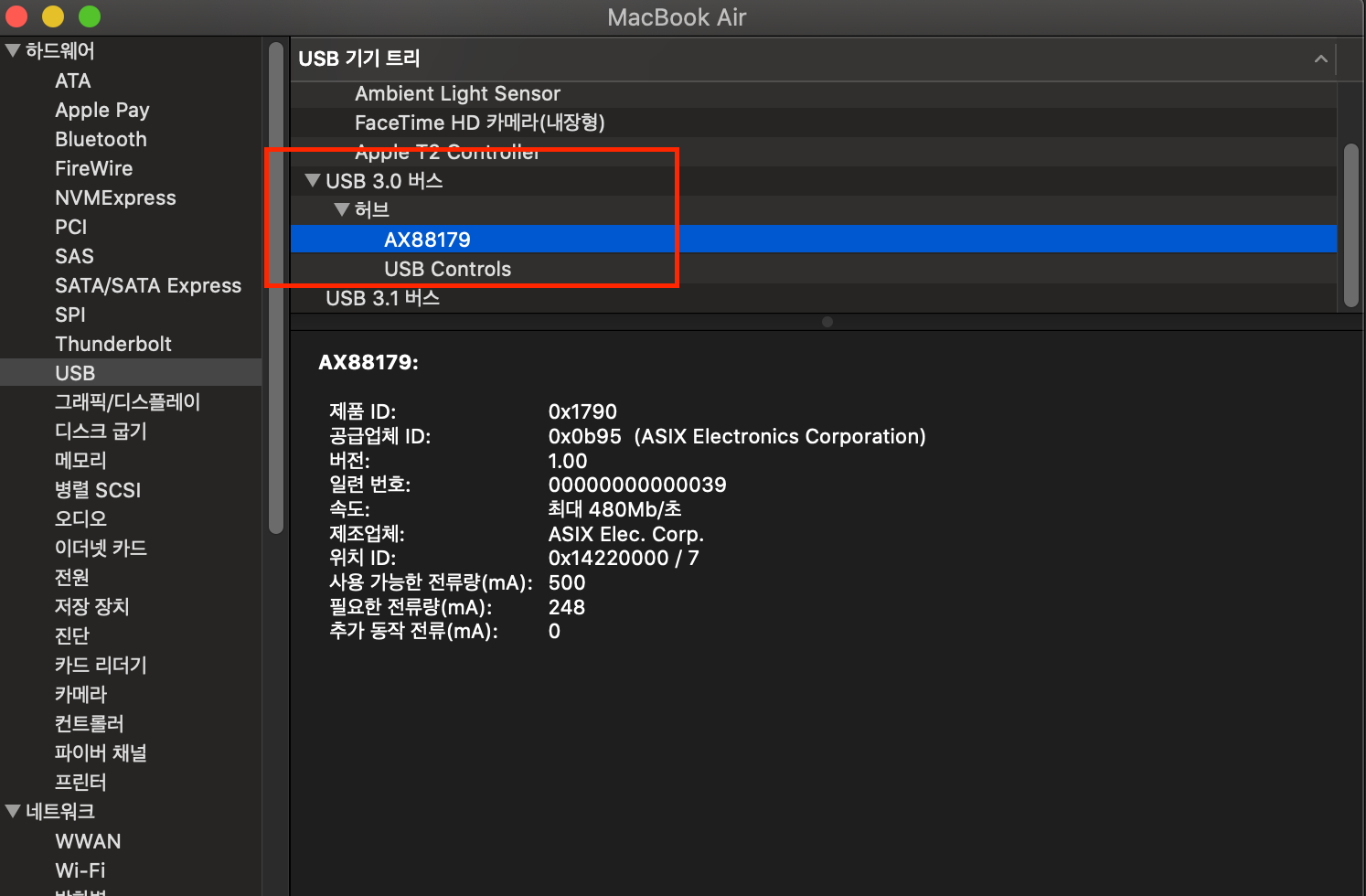The height and width of the screenshot is (896, 1366).
Task: Select WWAN under 네트워크
Action: pyautogui.click(x=88, y=841)
